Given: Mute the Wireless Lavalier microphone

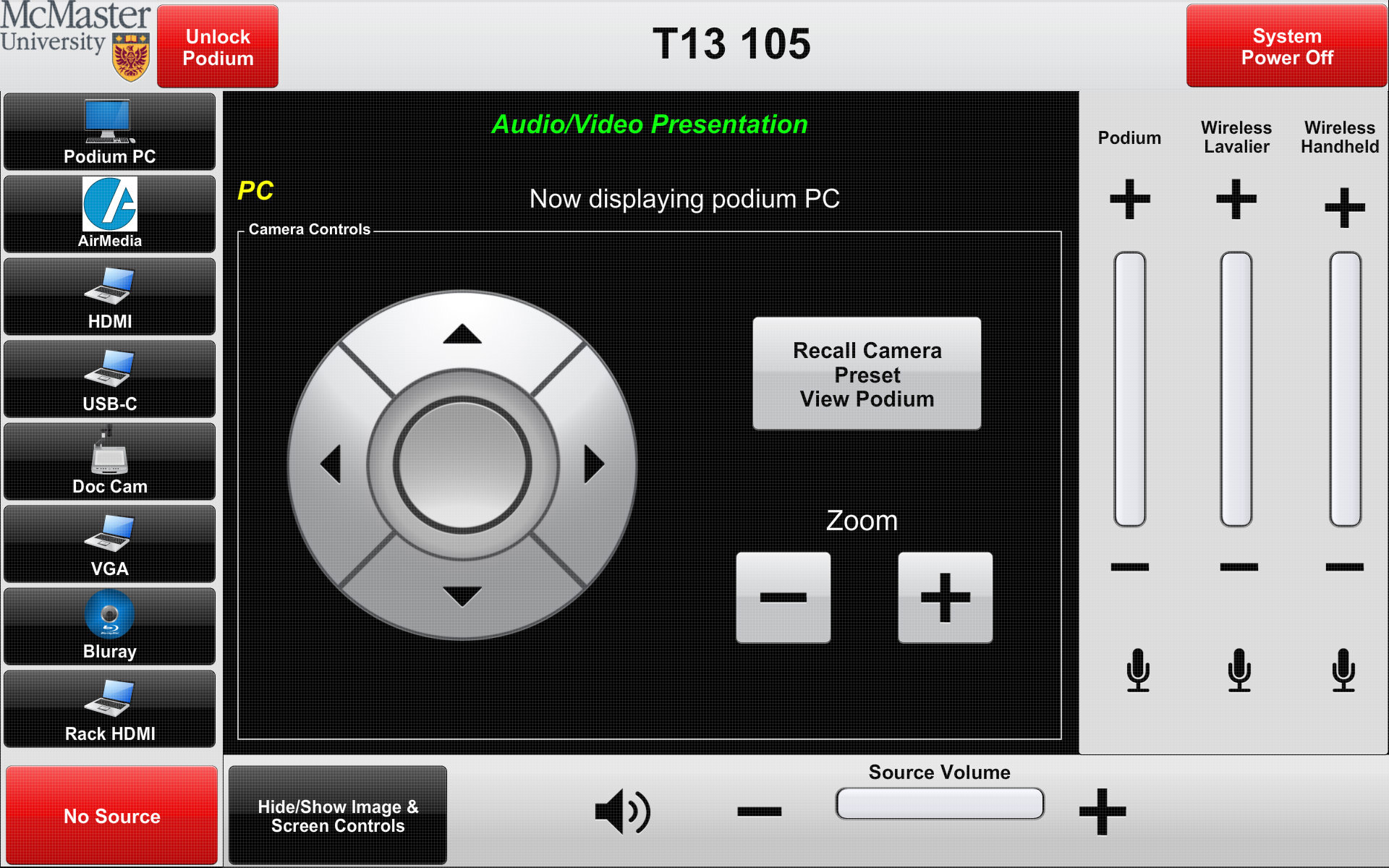Looking at the screenshot, I should [1239, 670].
